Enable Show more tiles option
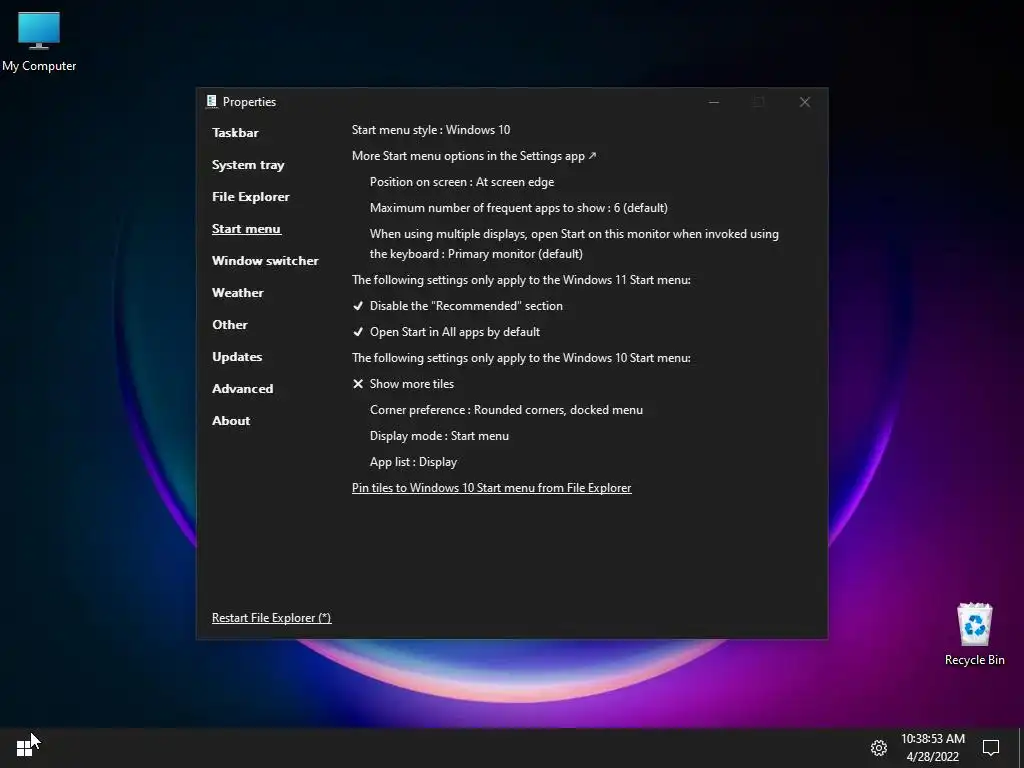This screenshot has width=1024, height=768. coord(403,384)
